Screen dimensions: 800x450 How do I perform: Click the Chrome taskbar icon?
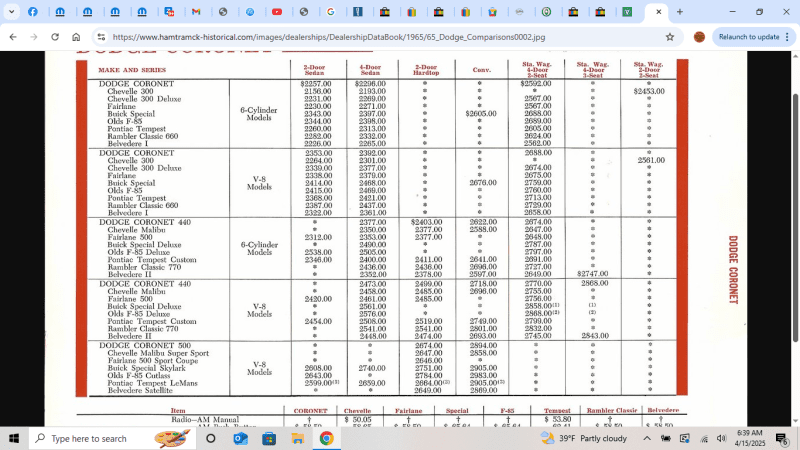pos(327,438)
